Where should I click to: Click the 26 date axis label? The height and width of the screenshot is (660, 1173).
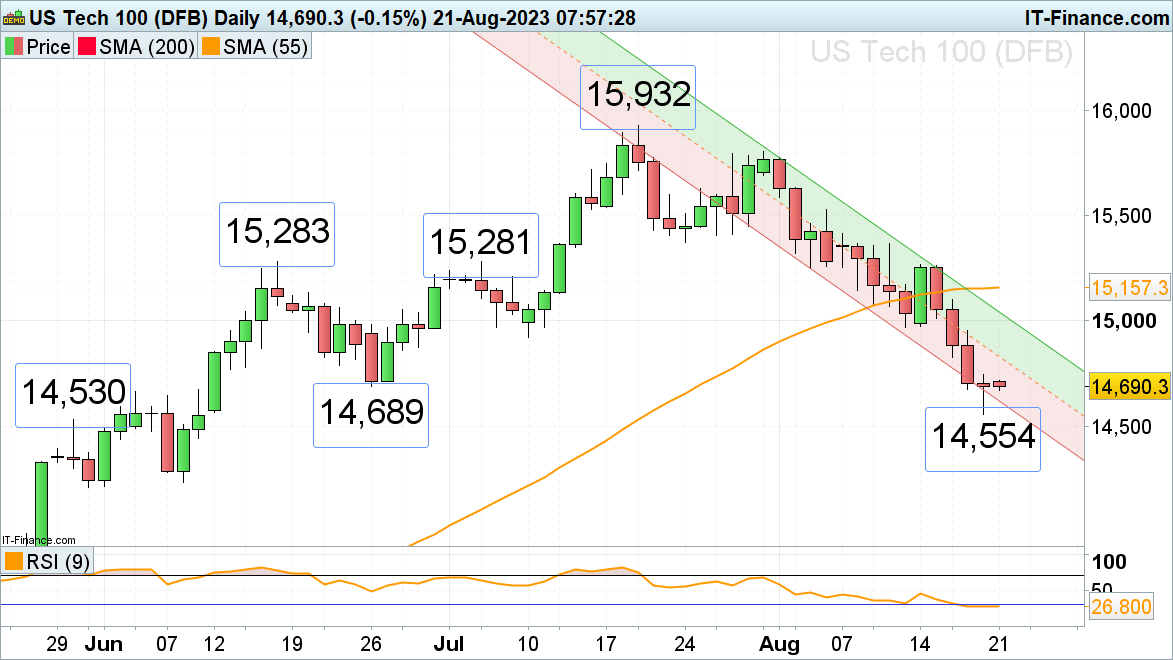click(x=370, y=644)
